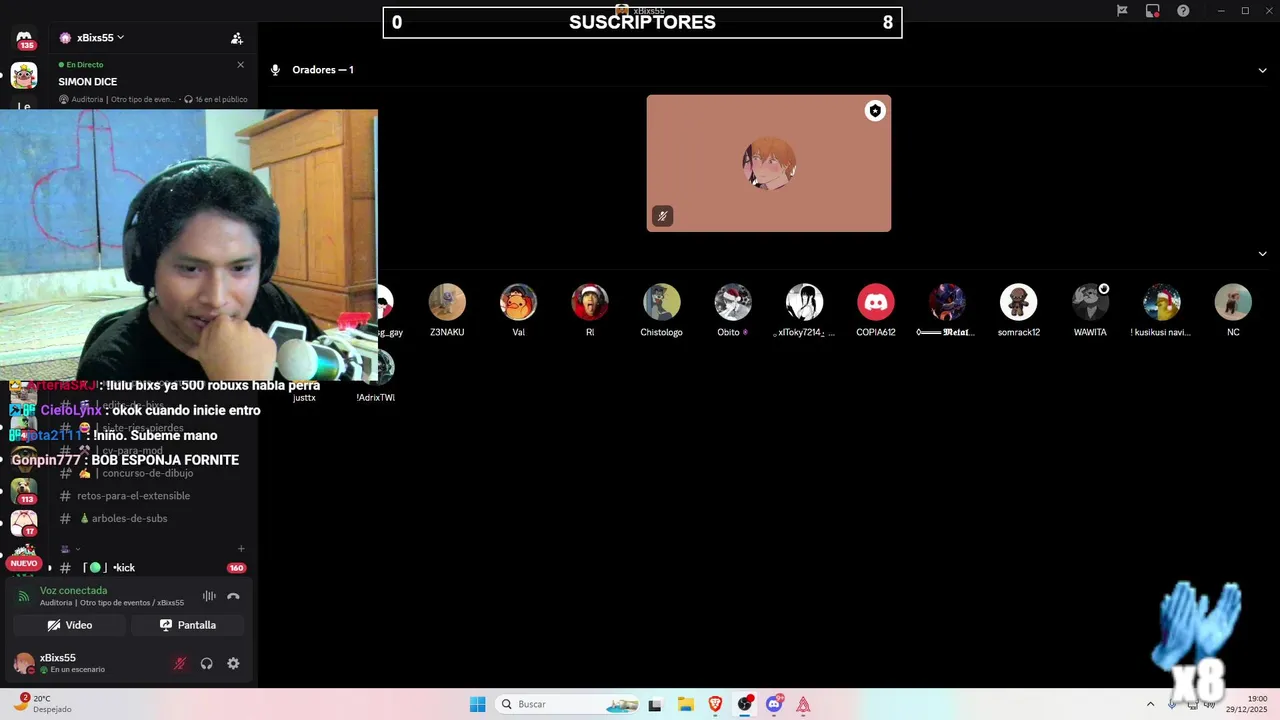Dismiss the SIMON DICE live event banner
The width and height of the screenshot is (1280, 720).
tap(240, 65)
